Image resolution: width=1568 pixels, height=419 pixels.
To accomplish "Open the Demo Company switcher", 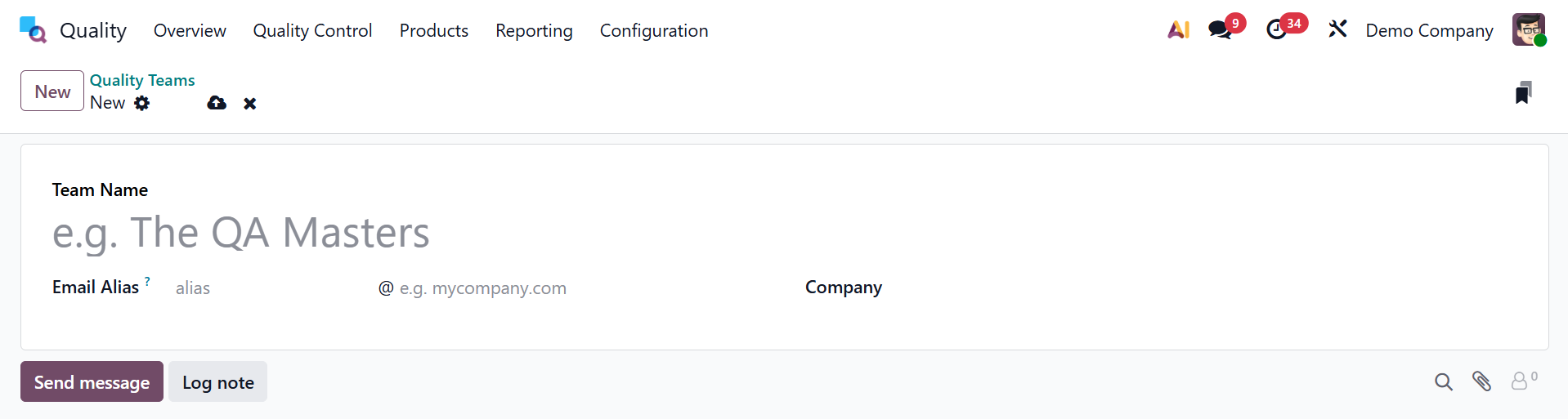I will pyautogui.click(x=1429, y=30).
